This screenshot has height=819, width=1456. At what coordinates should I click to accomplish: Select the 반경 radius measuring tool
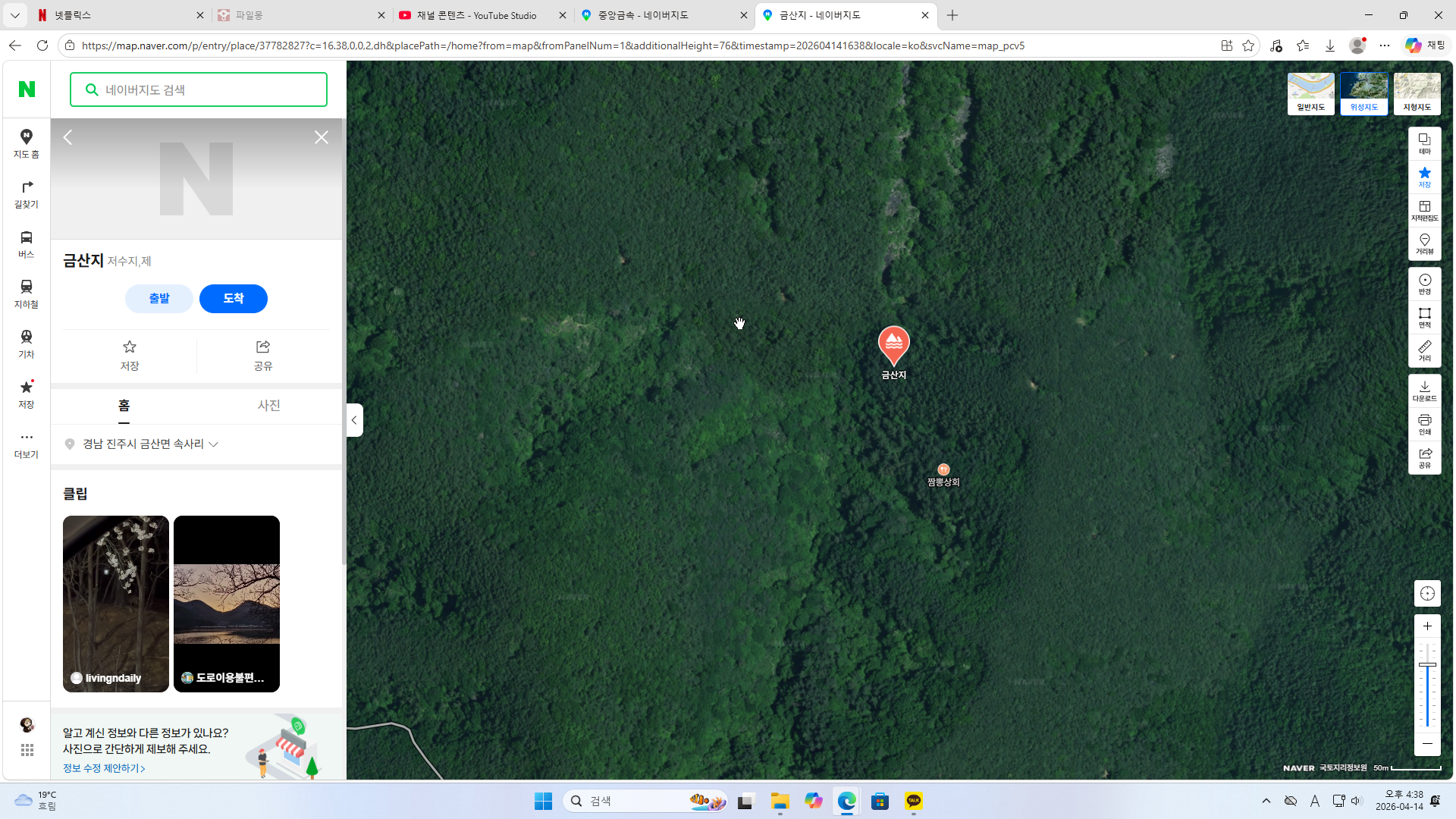1425,284
